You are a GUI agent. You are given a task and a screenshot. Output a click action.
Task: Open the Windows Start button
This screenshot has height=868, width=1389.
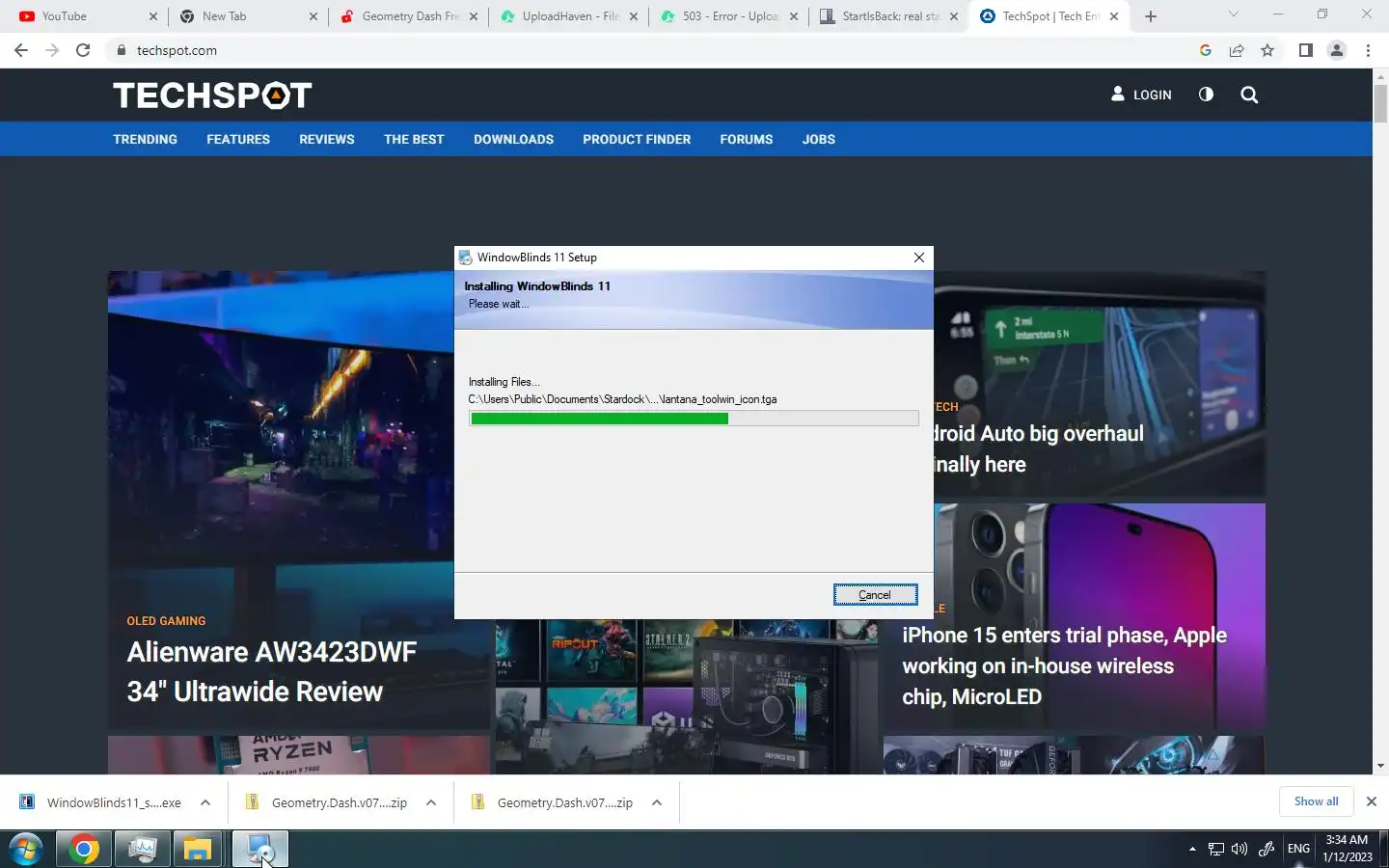(x=26, y=850)
